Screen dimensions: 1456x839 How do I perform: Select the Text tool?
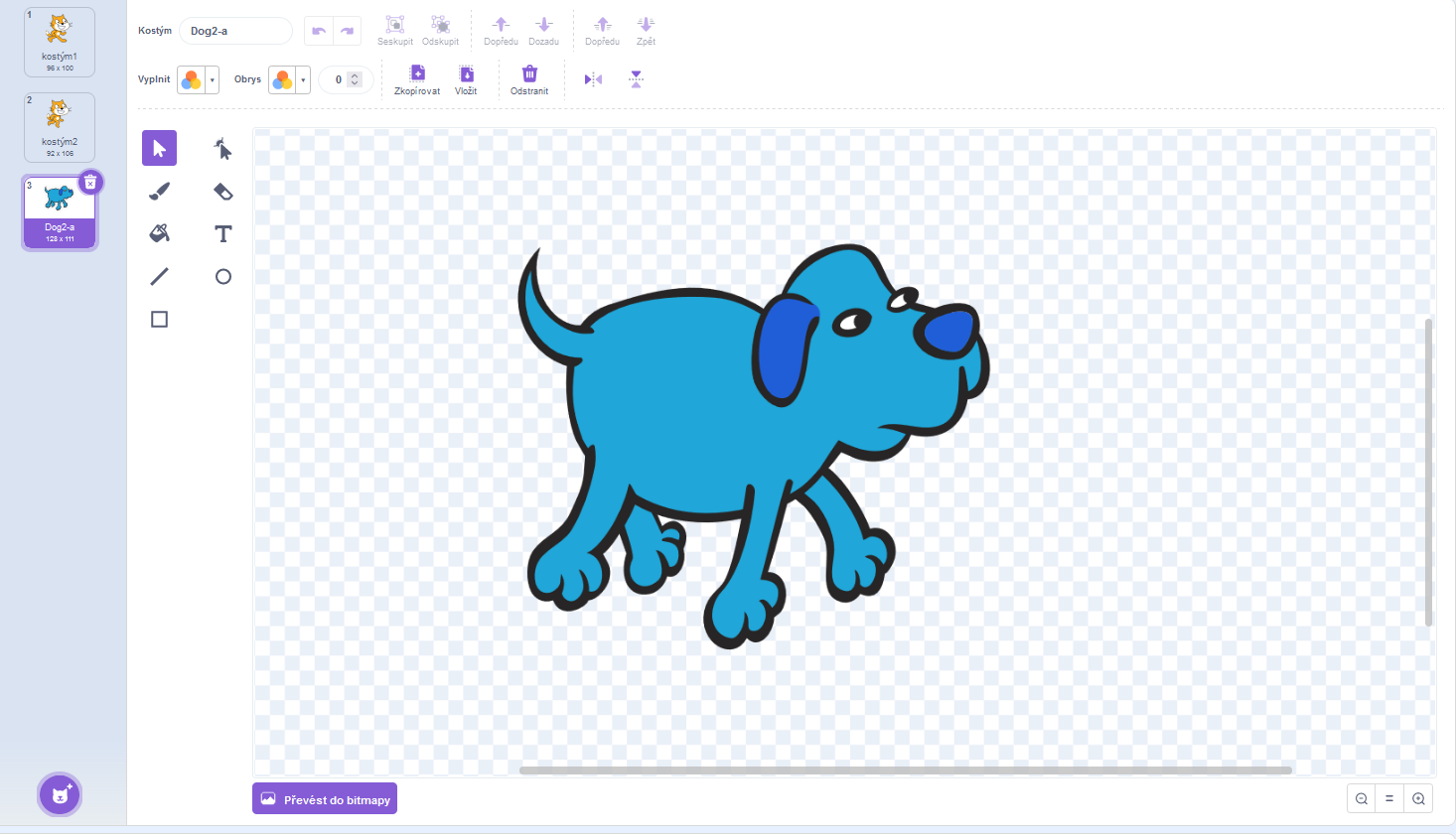[222, 233]
